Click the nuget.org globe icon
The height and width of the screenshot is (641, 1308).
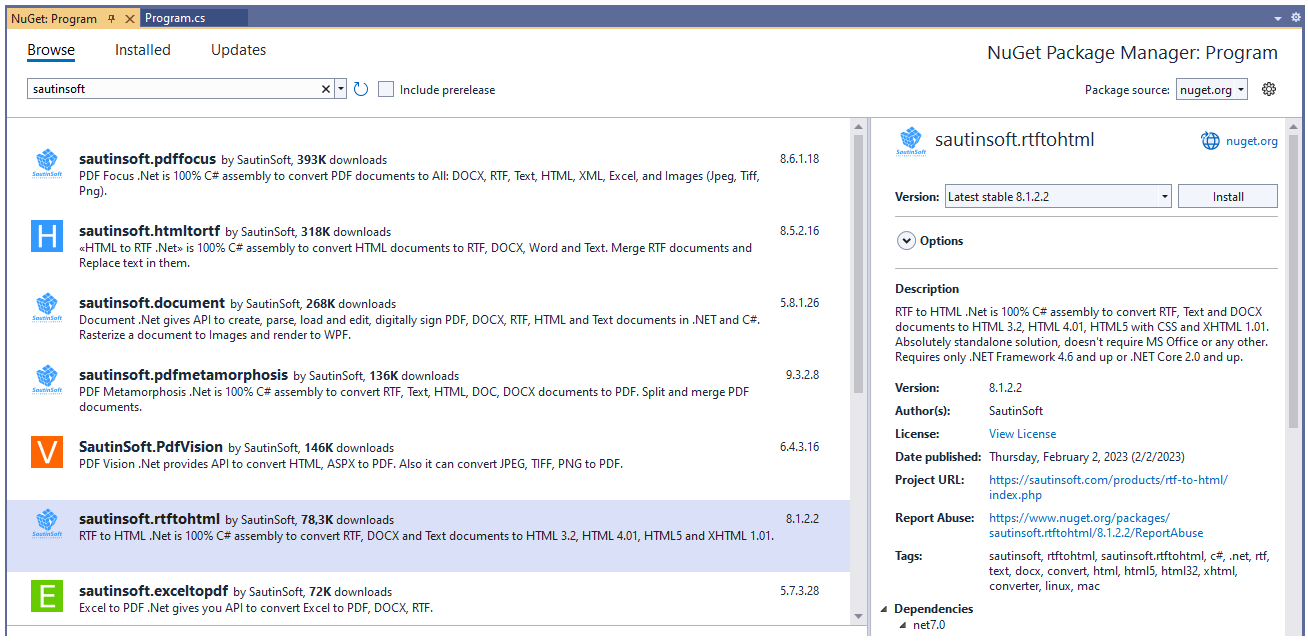1208,140
